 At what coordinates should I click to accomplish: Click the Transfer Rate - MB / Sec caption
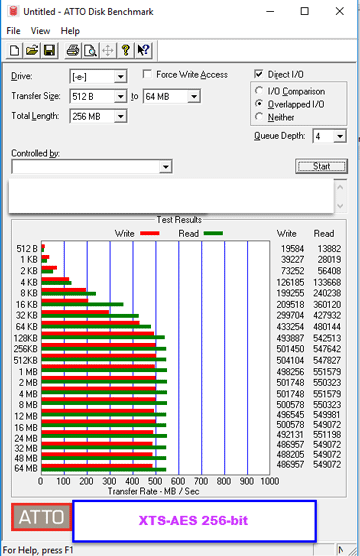pos(154,491)
